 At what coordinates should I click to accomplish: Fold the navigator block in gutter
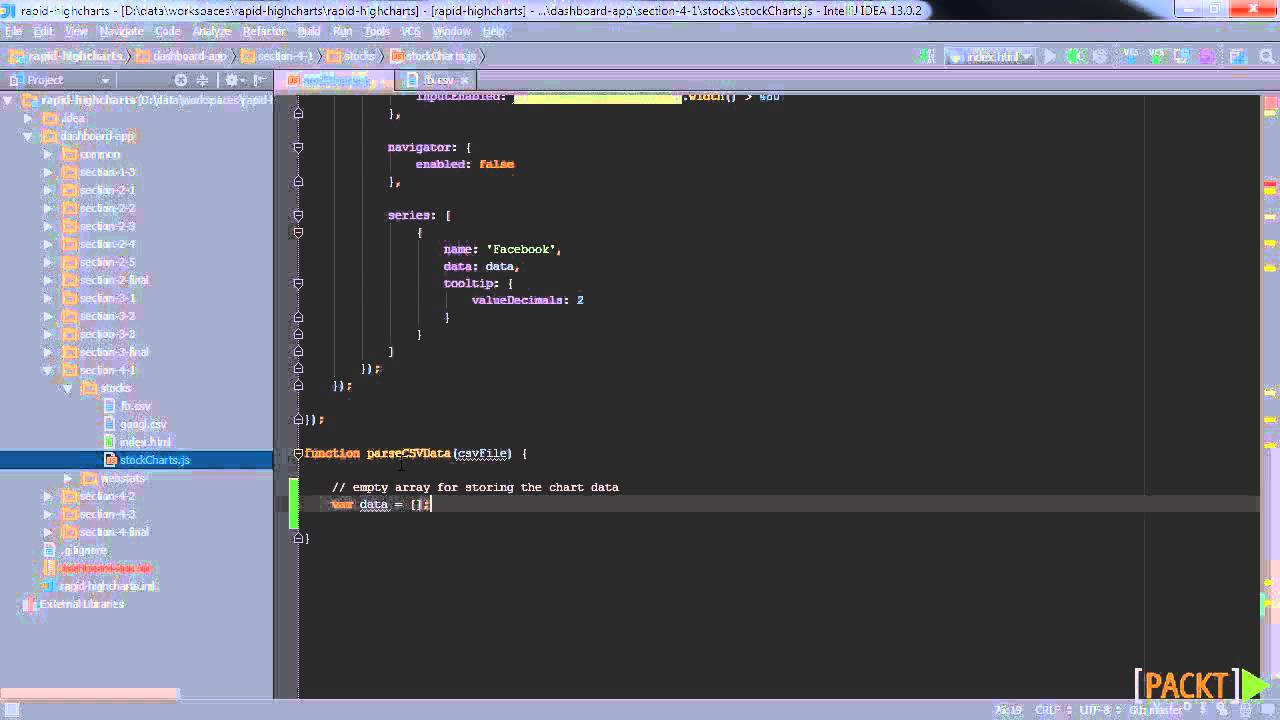[298, 148]
